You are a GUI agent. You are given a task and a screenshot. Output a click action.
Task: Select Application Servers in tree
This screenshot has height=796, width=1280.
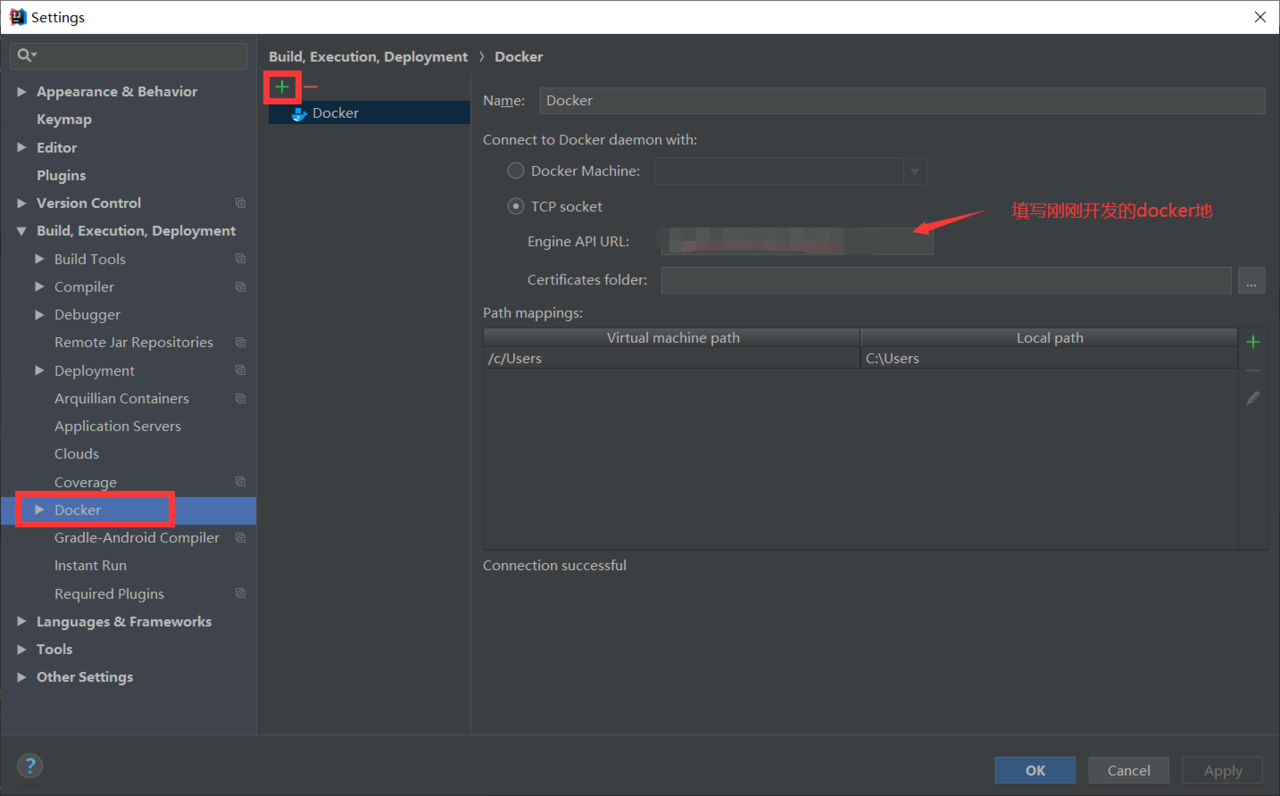click(x=118, y=426)
